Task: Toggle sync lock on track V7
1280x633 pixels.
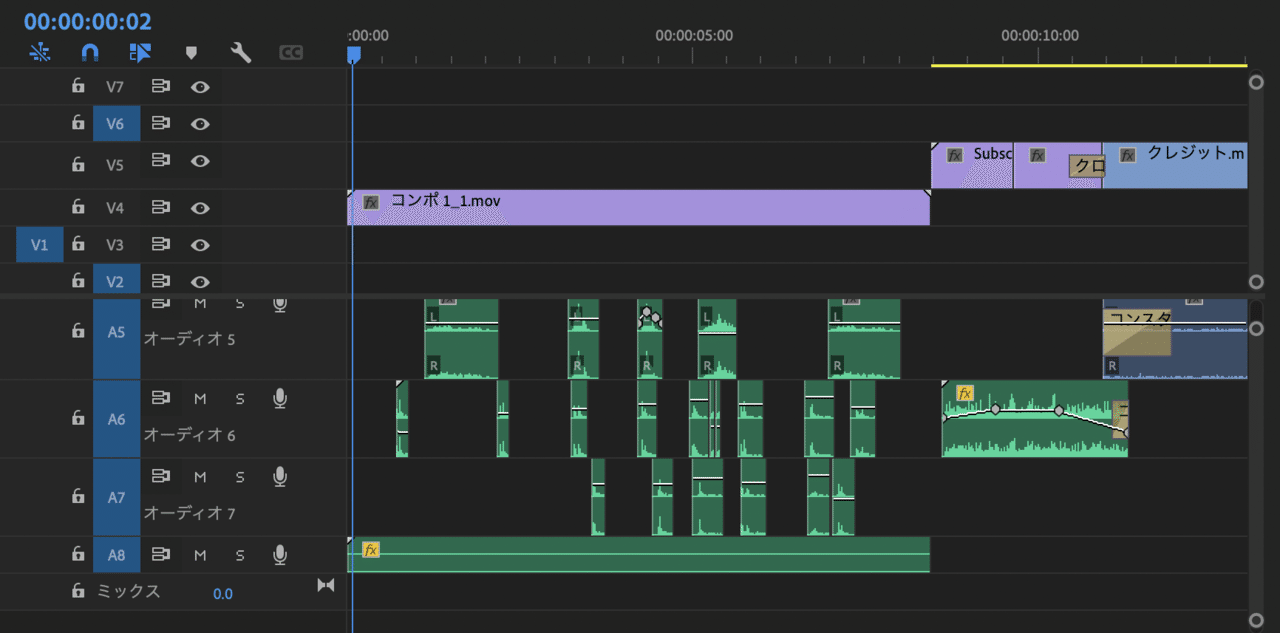Action: pyautogui.click(x=160, y=86)
